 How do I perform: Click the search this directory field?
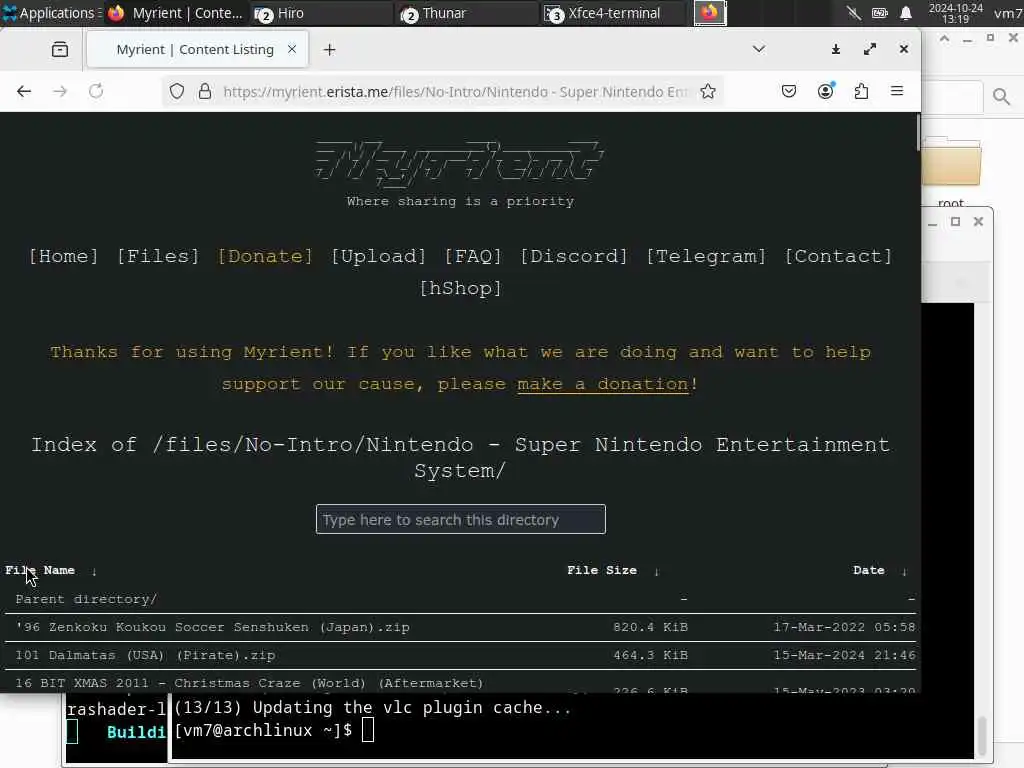tap(460, 519)
